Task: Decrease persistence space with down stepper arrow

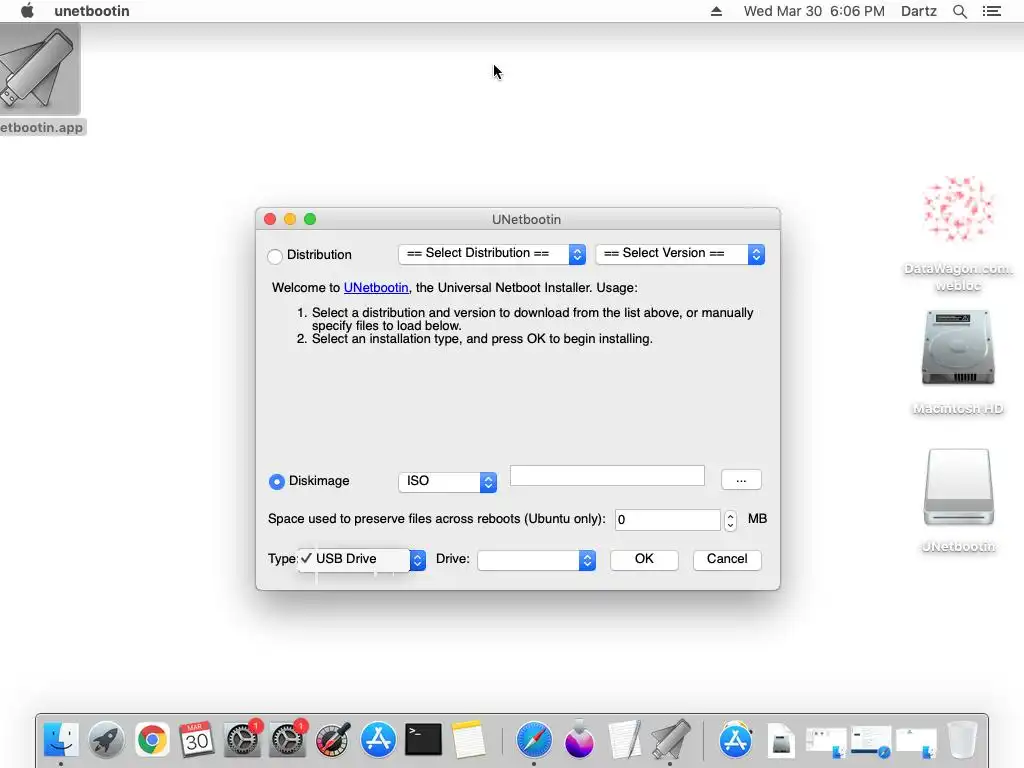Action: click(x=730, y=525)
